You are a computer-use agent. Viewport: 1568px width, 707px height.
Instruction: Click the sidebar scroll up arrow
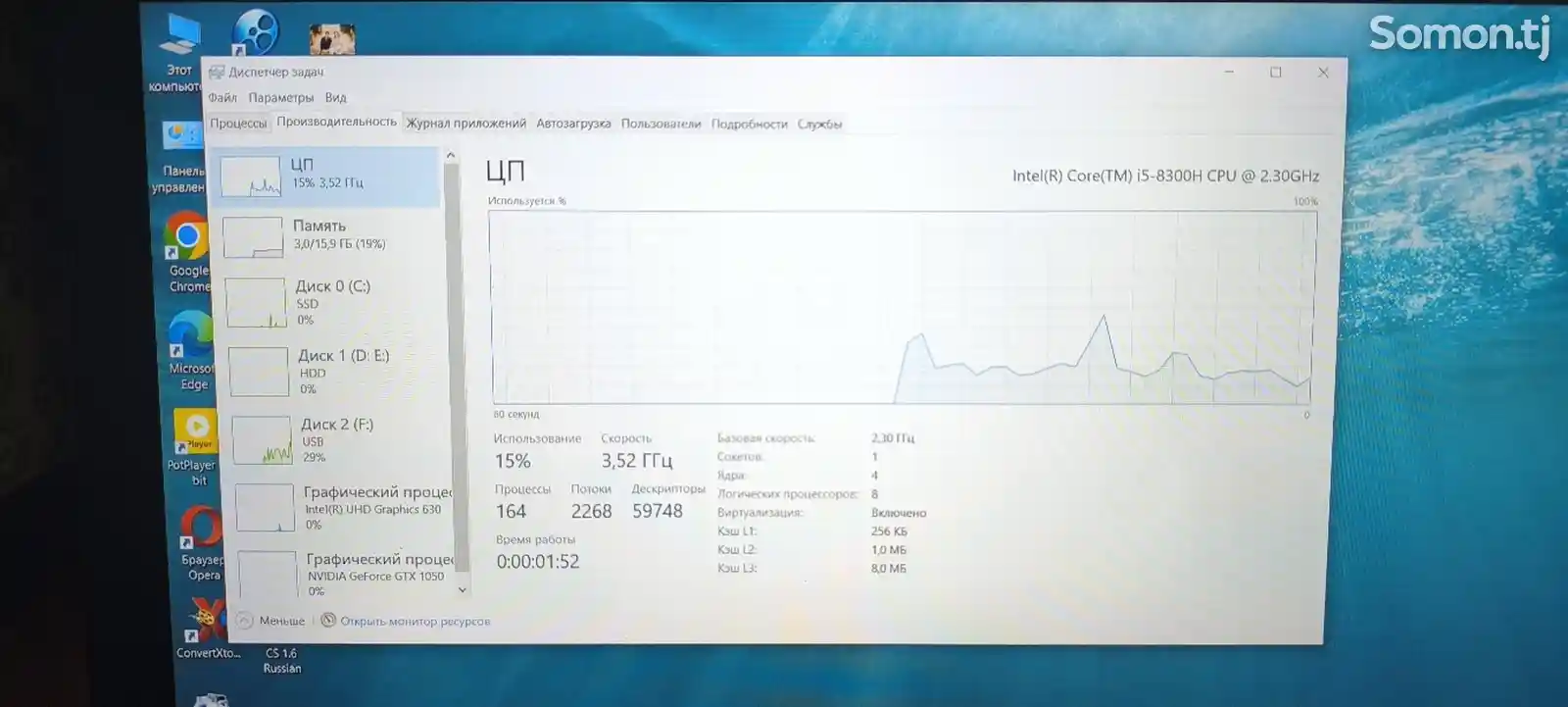click(x=450, y=155)
